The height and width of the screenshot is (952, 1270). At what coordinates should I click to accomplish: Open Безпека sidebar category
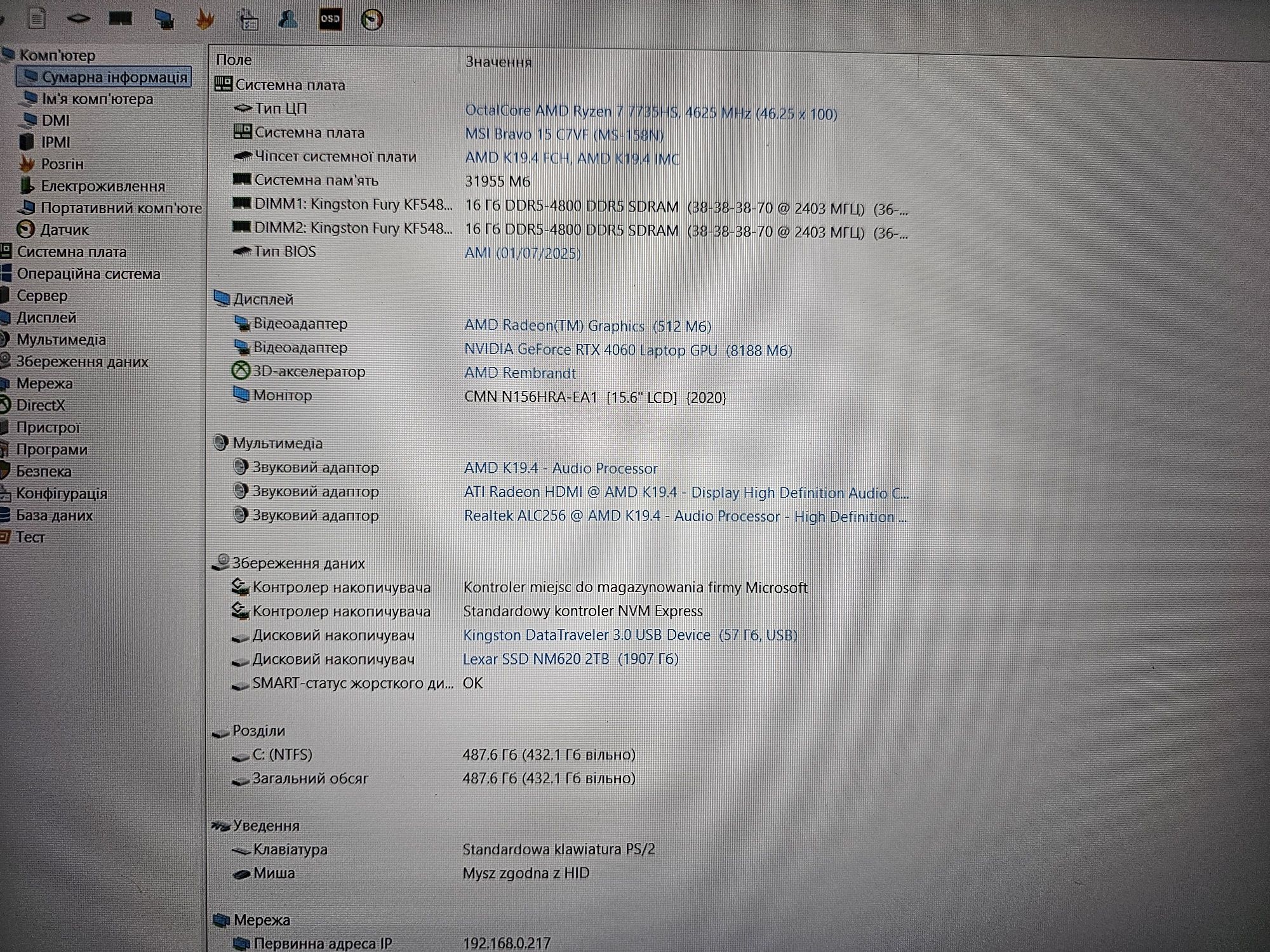click(x=36, y=471)
